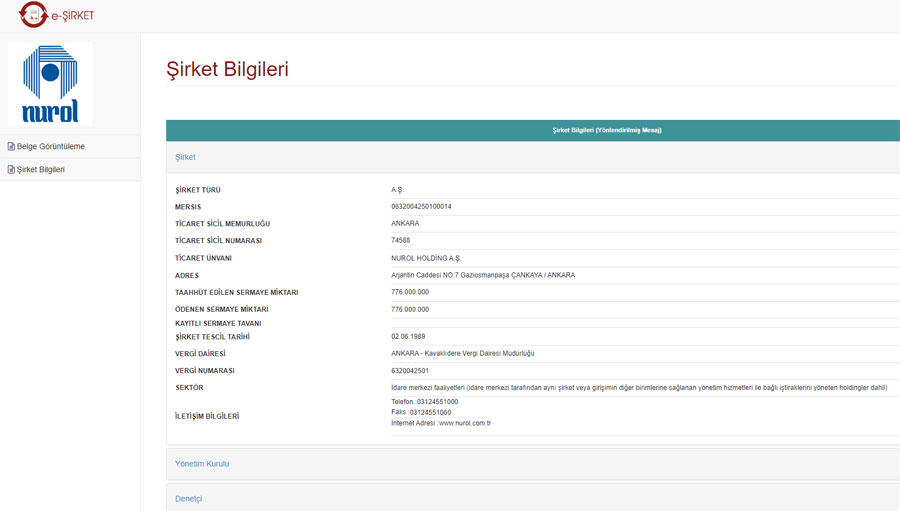Screen dimensions: 900x511
Task: Click the TAAHHÜT EDİLEN SERMAYE MİKTARI label
Action: click(236, 292)
